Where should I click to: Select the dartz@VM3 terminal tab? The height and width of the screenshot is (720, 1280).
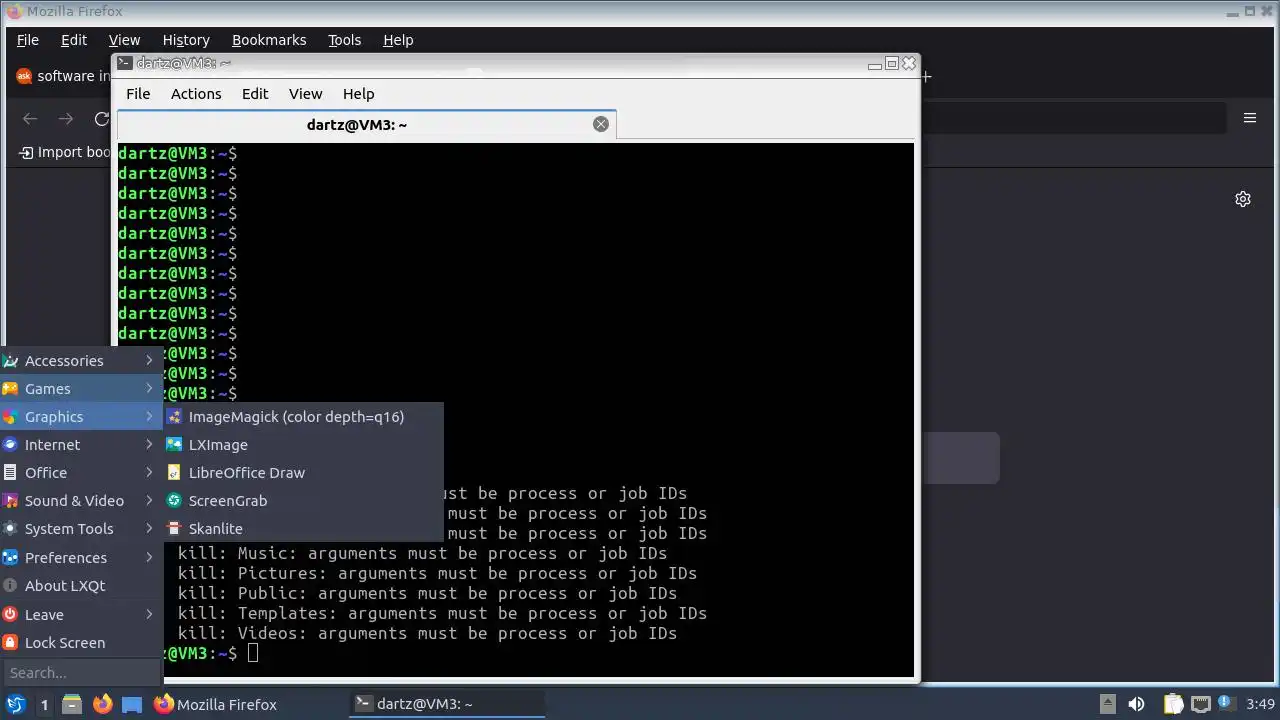[x=366, y=124]
